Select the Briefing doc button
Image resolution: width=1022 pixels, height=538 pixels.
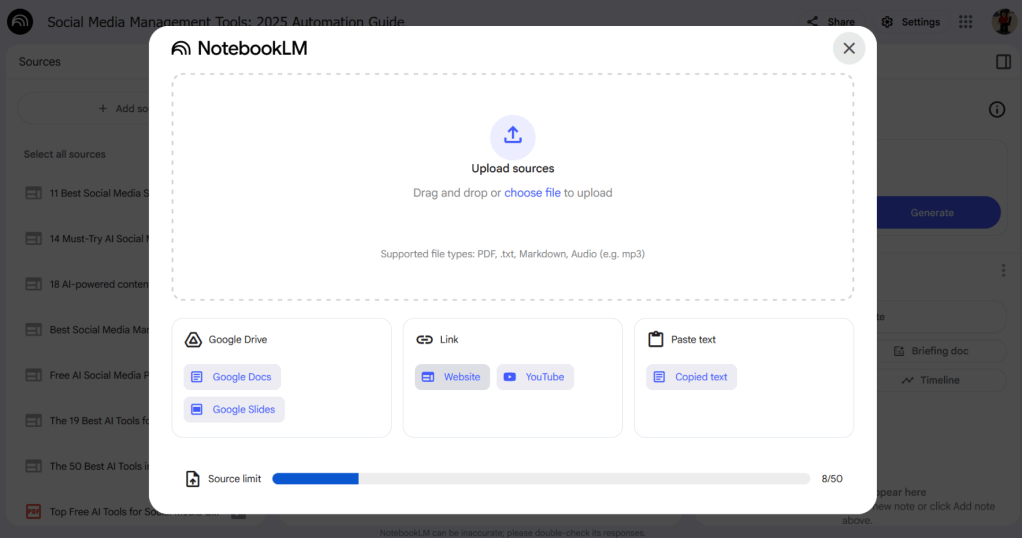coord(942,351)
